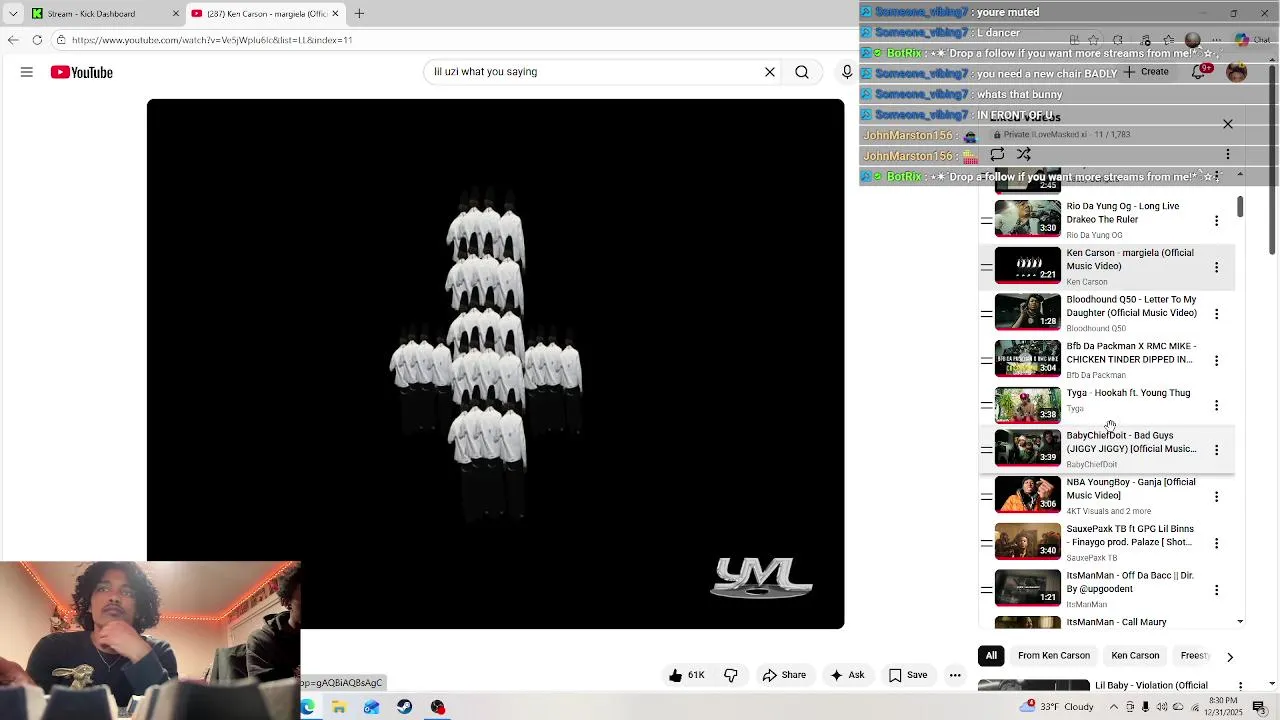The height and width of the screenshot is (720, 1280).
Task: Open the Ask AI button
Action: click(847, 675)
